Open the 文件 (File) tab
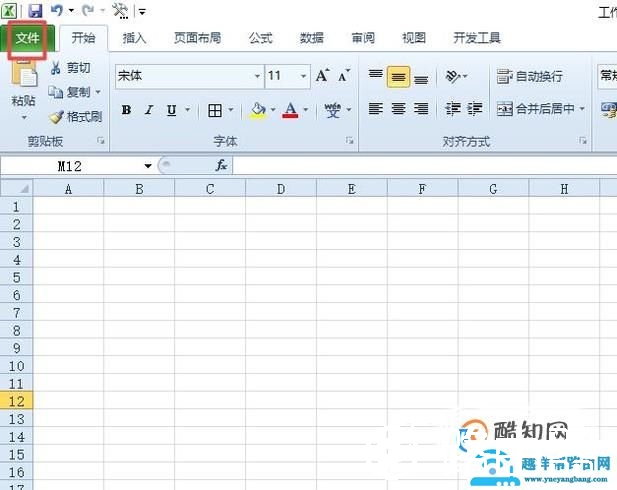Screen dimensions: 617x490 [x=28, y=39]
